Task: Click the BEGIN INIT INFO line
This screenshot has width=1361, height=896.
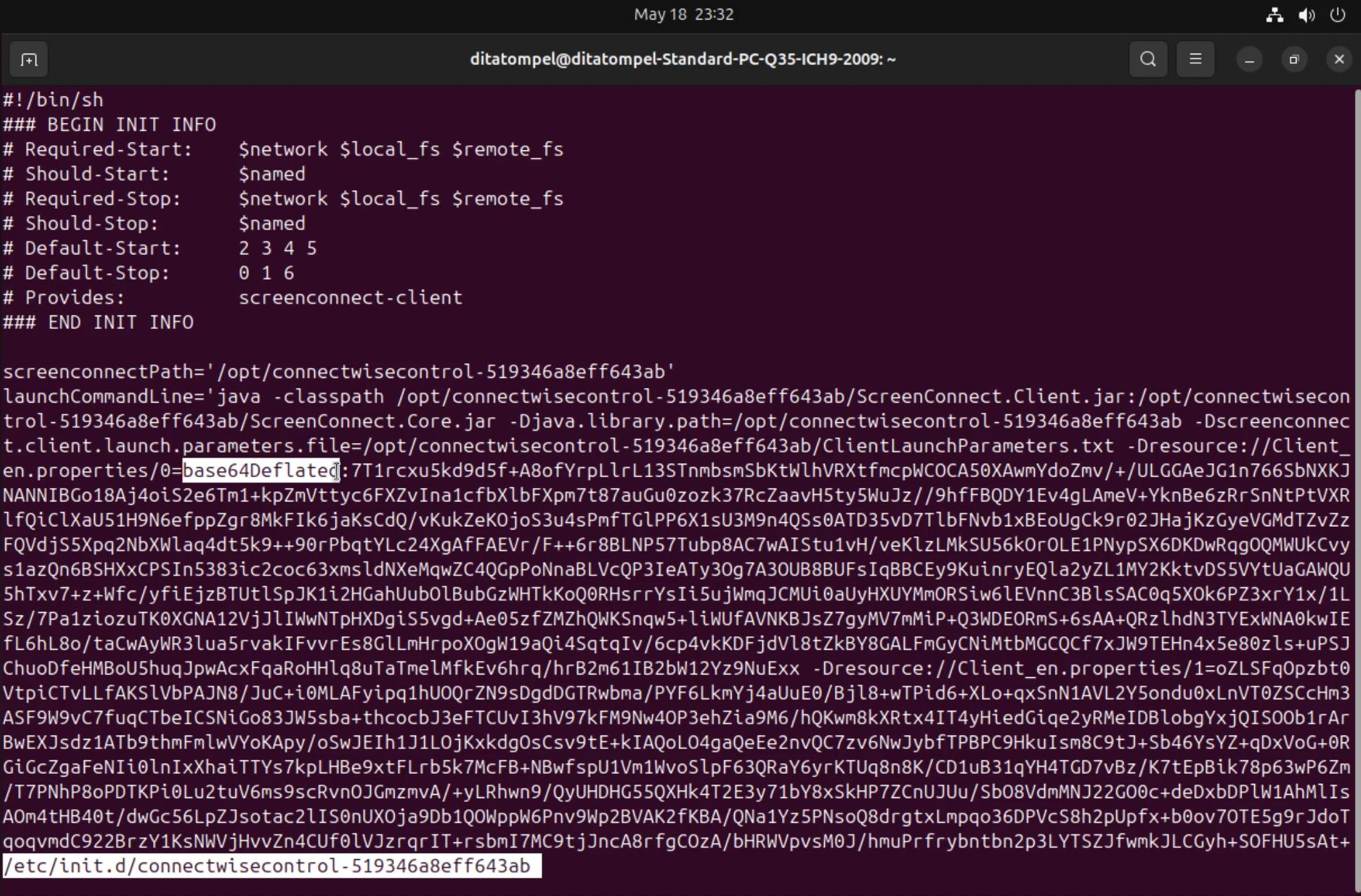Action: coord(109,125)
